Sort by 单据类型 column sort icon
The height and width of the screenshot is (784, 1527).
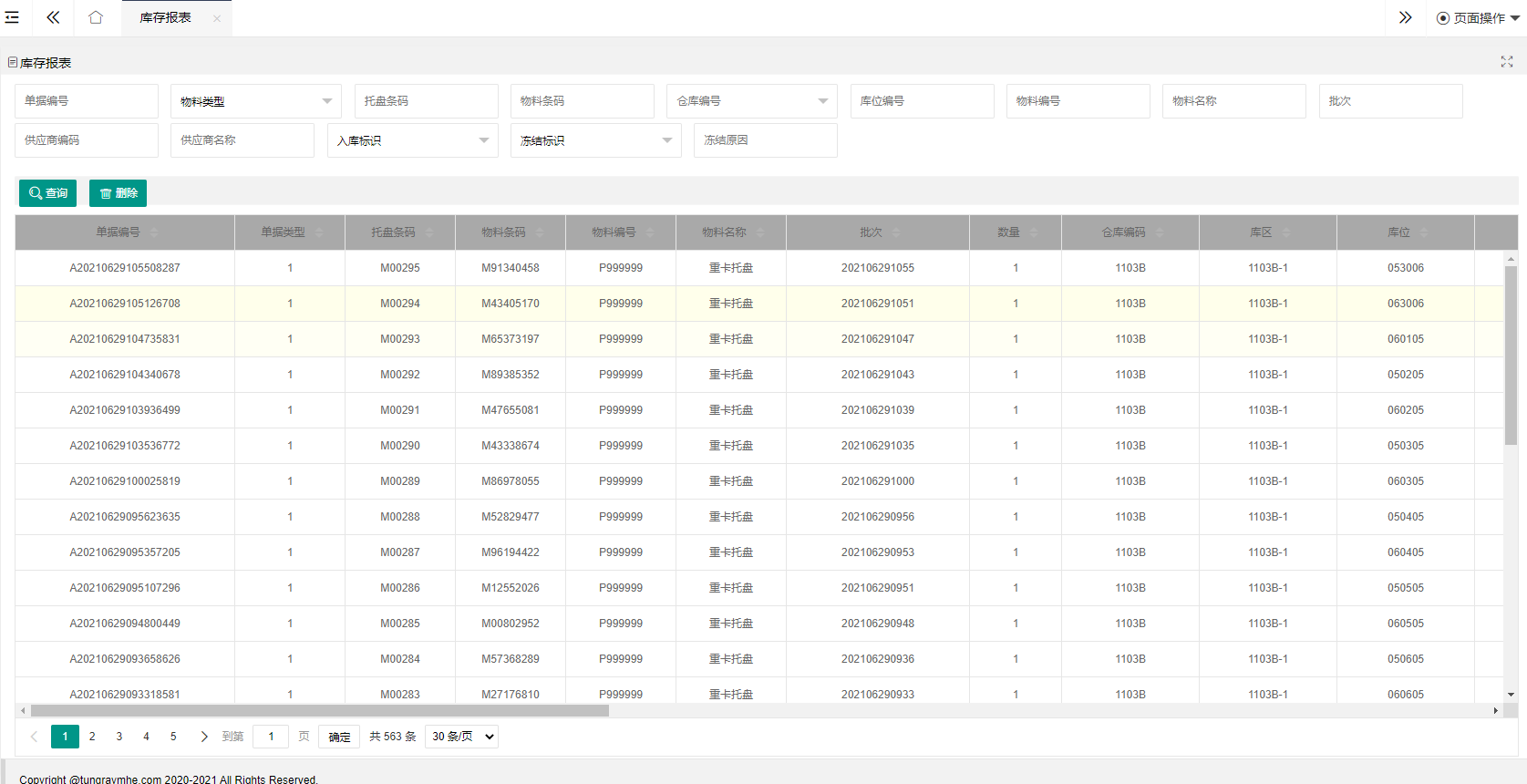tap(319, 232)
